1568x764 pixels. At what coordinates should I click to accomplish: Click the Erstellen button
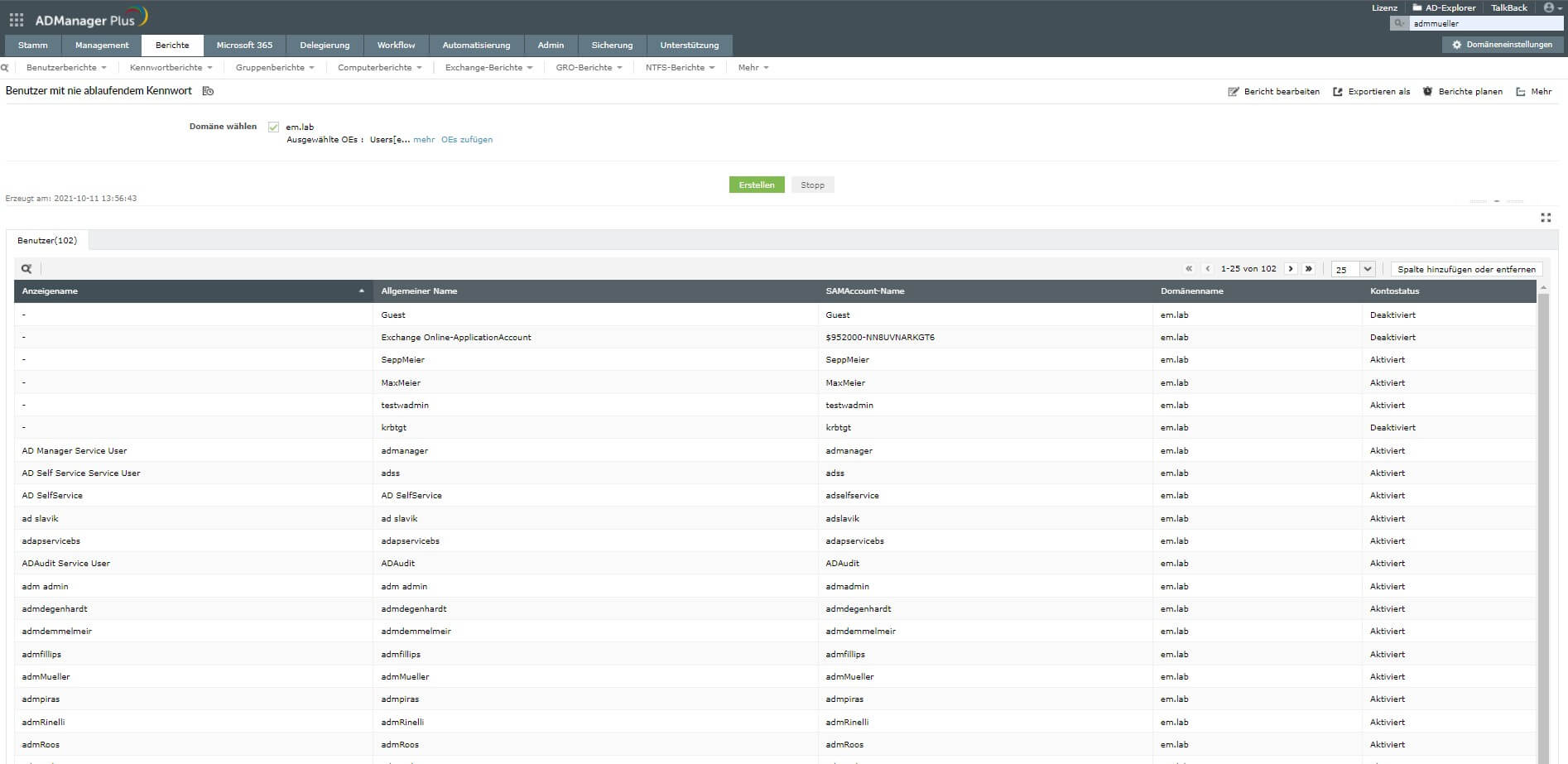(757, 185)
